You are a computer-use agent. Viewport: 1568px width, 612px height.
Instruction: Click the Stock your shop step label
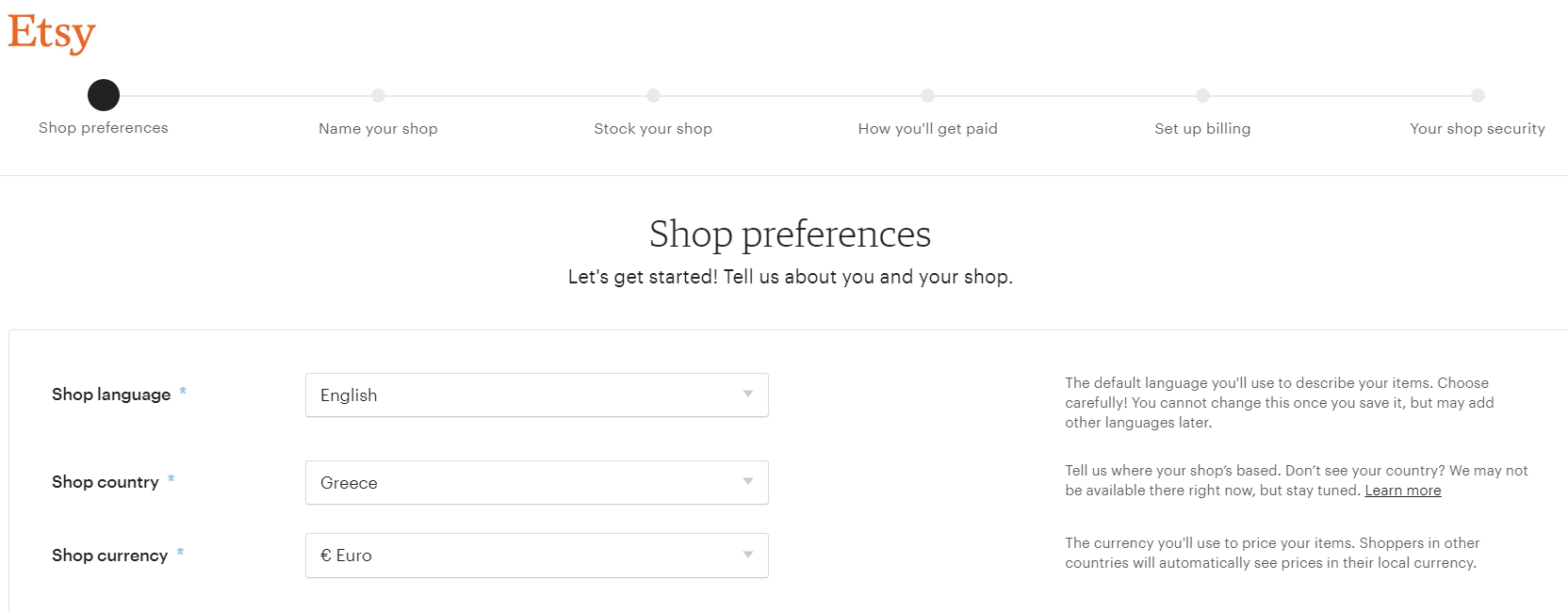point(653,128)
